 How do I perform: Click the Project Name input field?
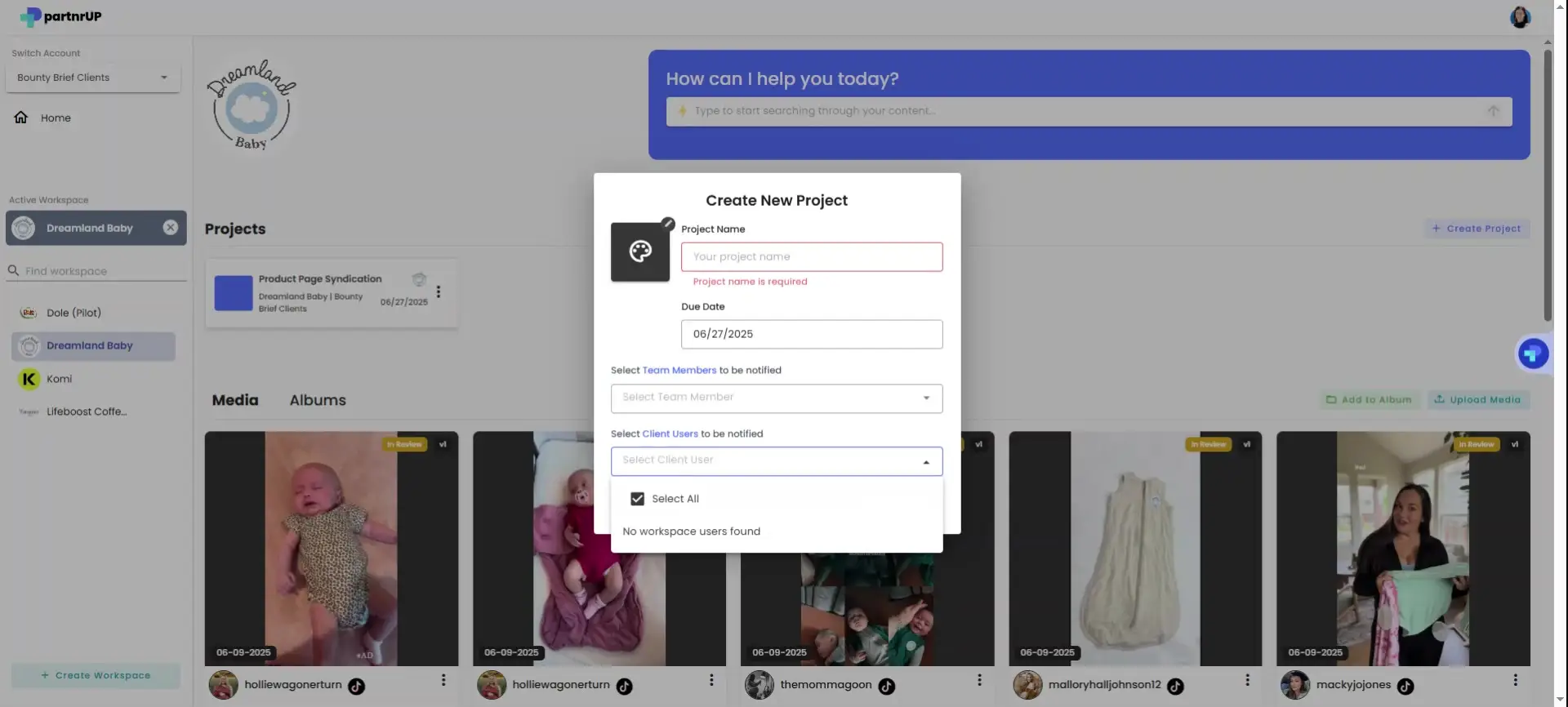click(812, 257)
